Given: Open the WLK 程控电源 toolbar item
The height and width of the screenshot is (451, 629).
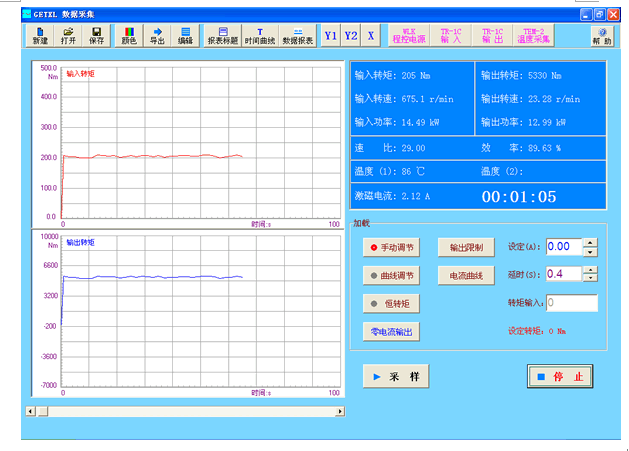Looking at the screenshot, I should [x=408, y=36].
